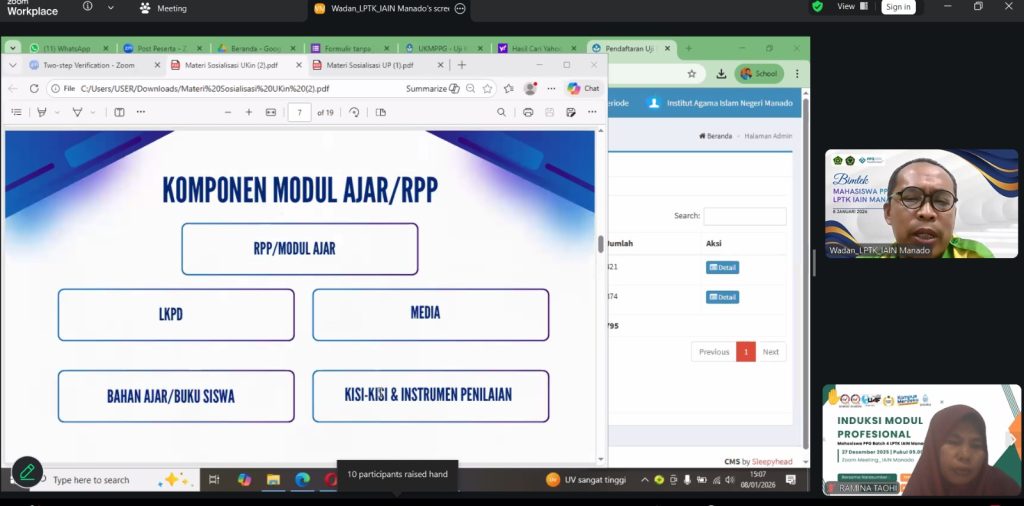The height and width of the screenshot is (506, 1024).
Task: Click the Chrome downloads icon
Action: coord(721,73)
